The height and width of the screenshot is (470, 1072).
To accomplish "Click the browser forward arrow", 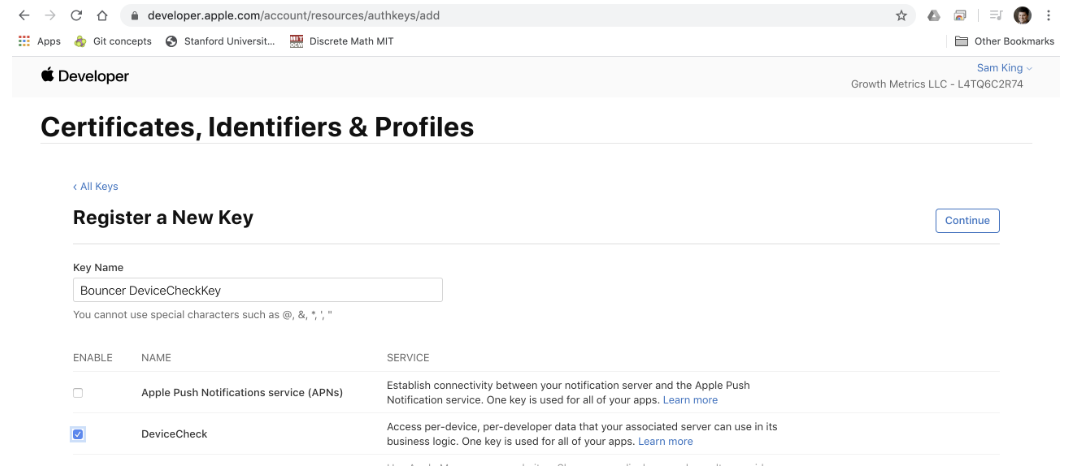I will point(50,15).
